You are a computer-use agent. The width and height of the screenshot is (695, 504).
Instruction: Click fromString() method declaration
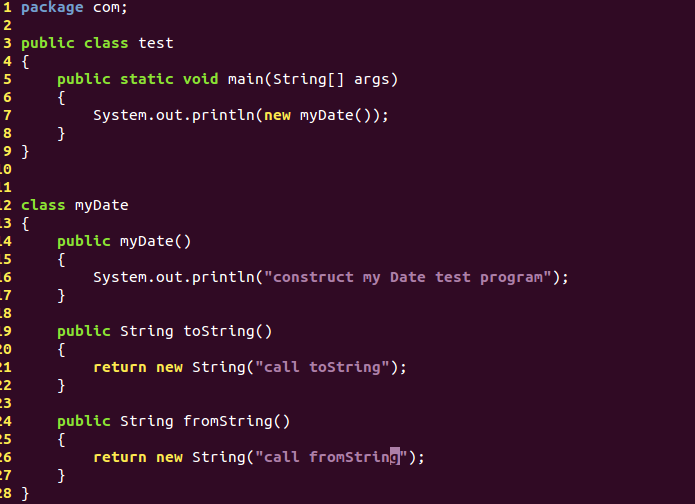click(x=236, y=421)
